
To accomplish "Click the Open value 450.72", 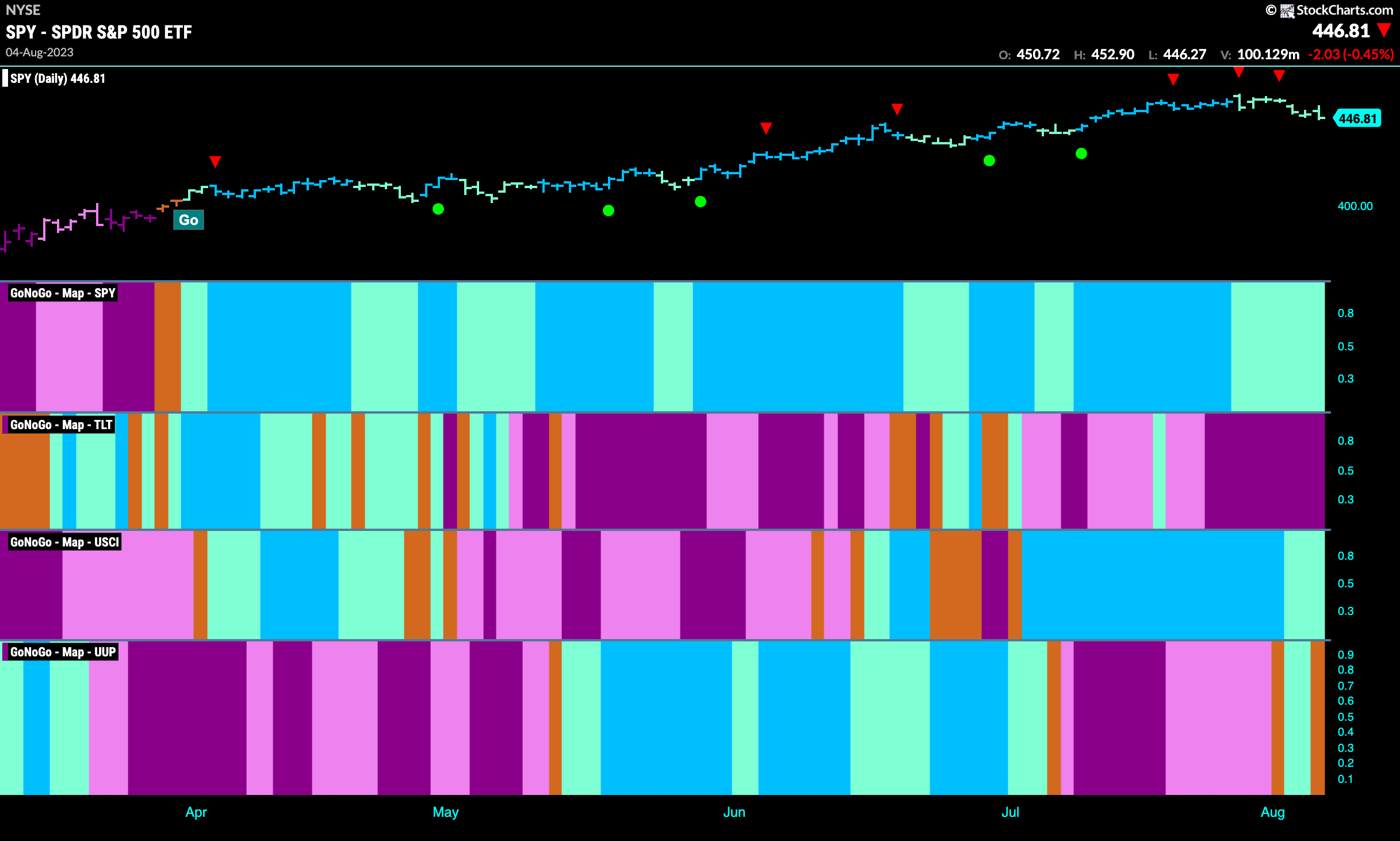I will (1038, 55).
